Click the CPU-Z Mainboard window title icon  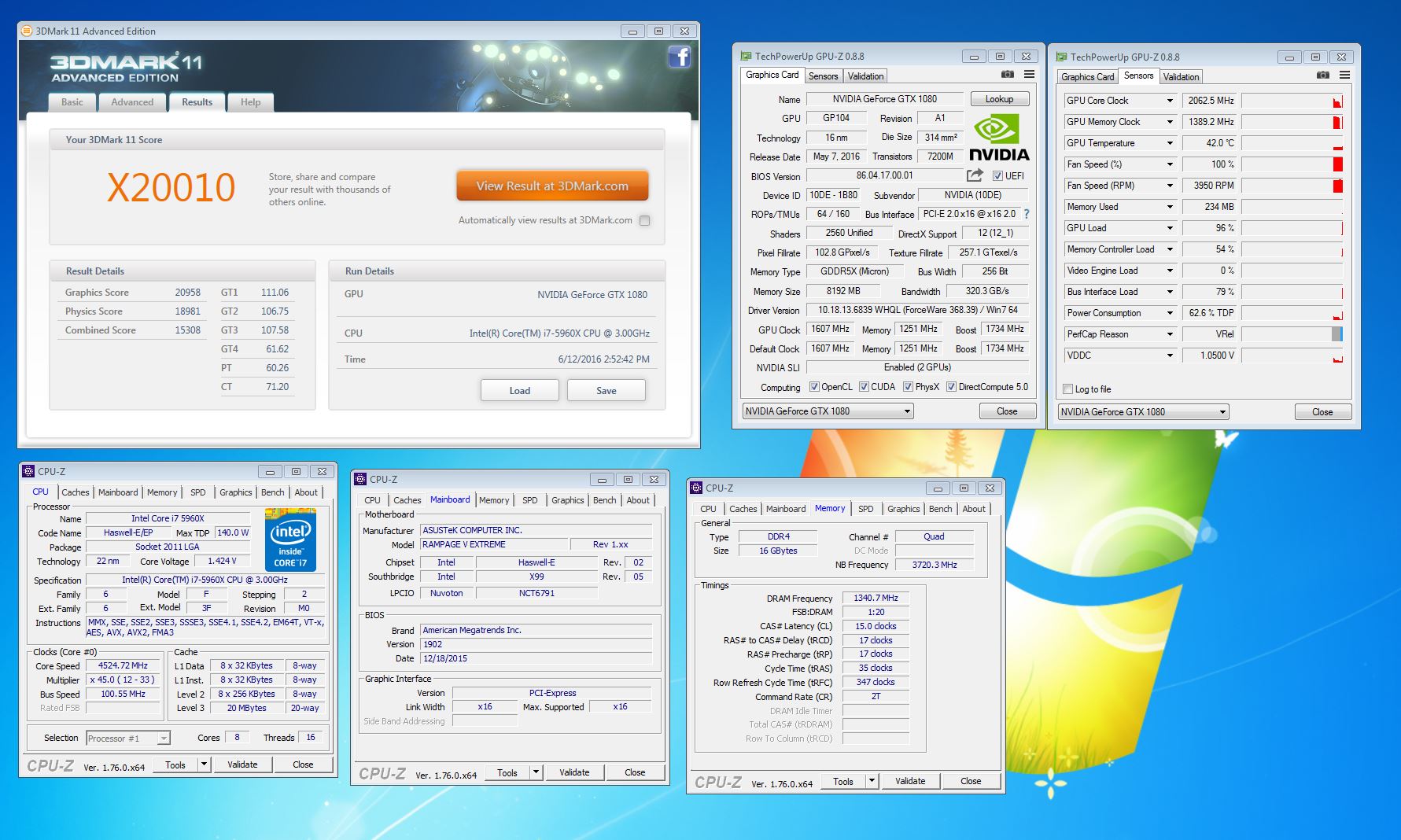360,479
